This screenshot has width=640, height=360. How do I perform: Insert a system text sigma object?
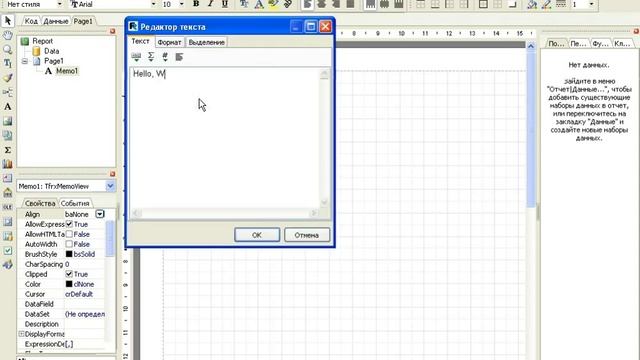(7, 150)
